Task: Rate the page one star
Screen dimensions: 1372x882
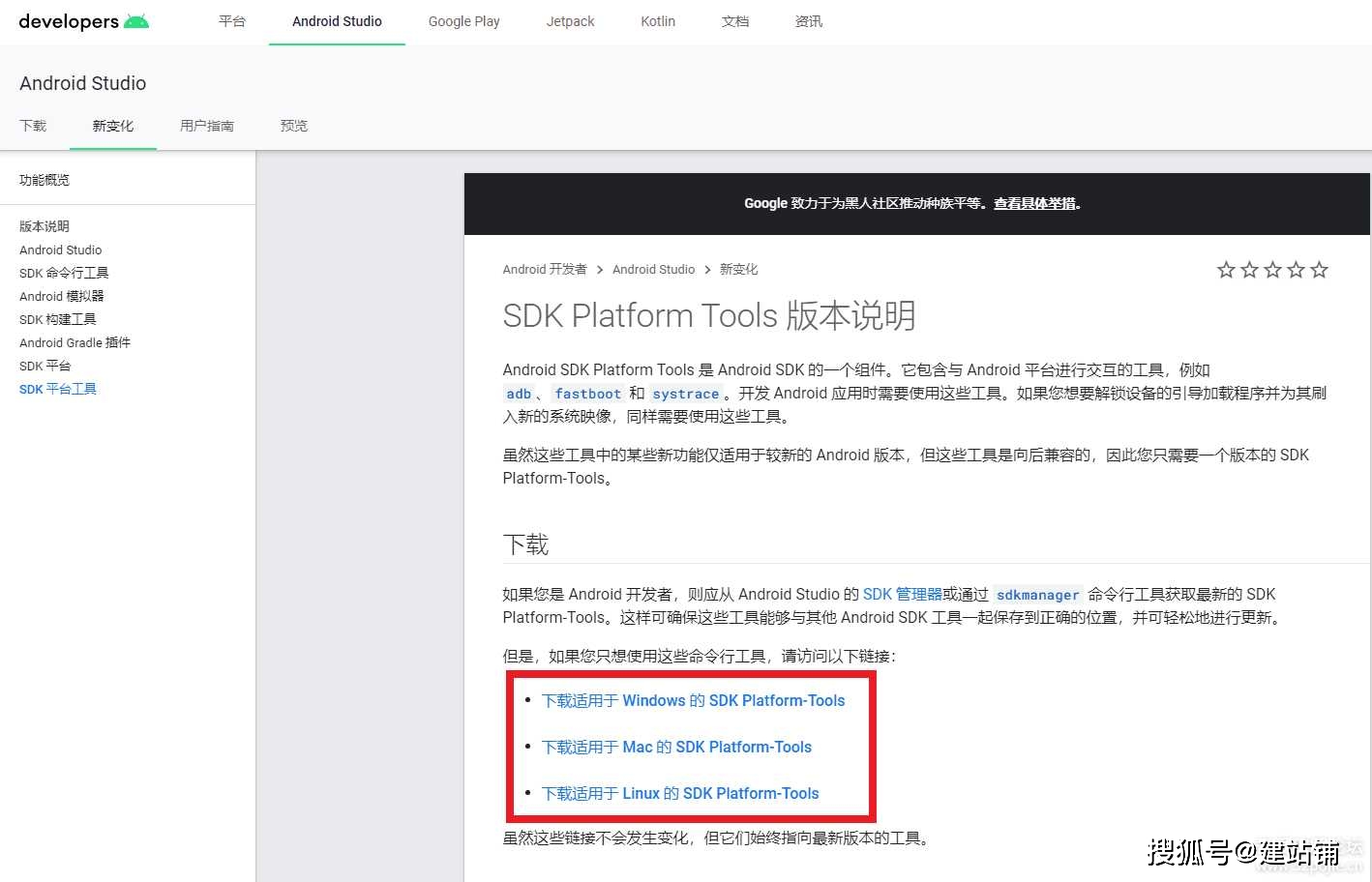Action: 1226,270
